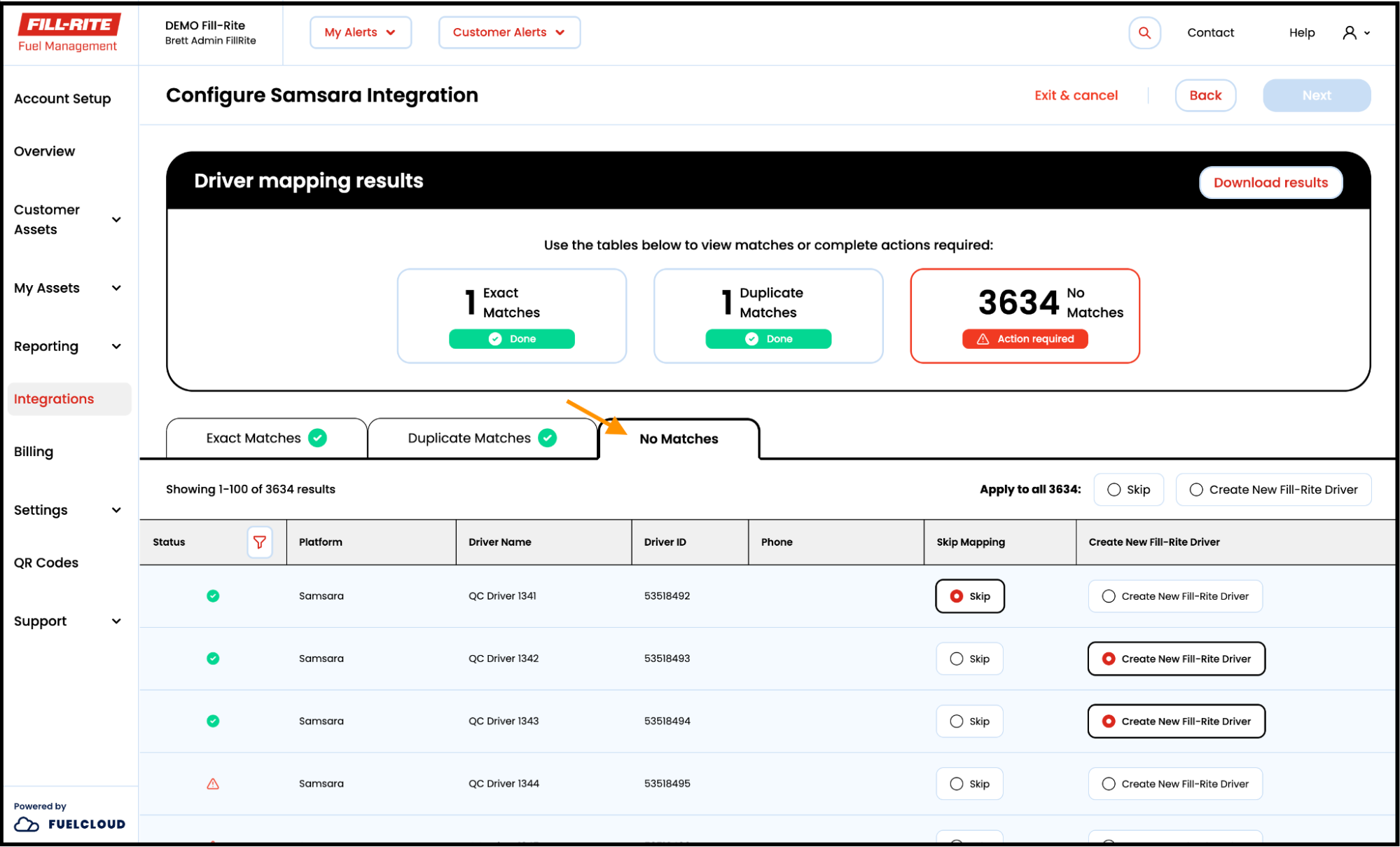Switch to the Duplicate Matches tab

(x=482, y=438)
